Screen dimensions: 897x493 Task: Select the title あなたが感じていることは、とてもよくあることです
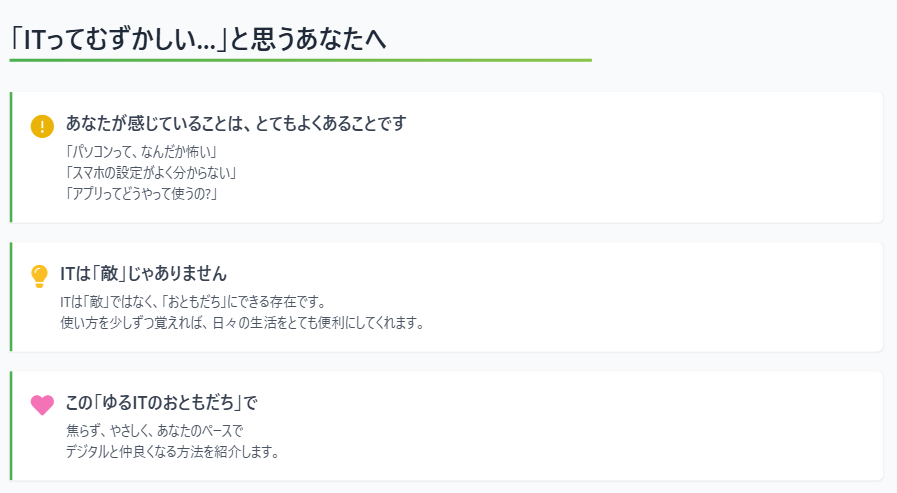click(235, 123)
